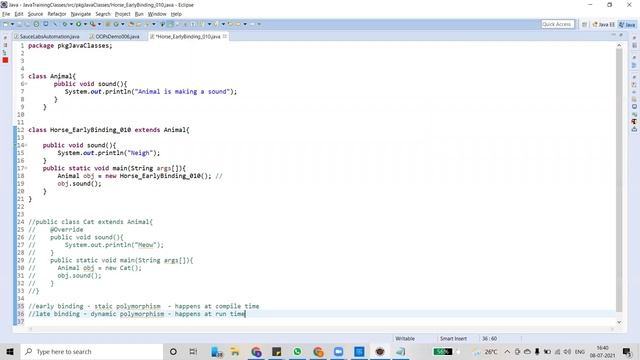Open the Debug dropdown arrow
The width and height of the screenshot is (640, 360).
[71, 24]
